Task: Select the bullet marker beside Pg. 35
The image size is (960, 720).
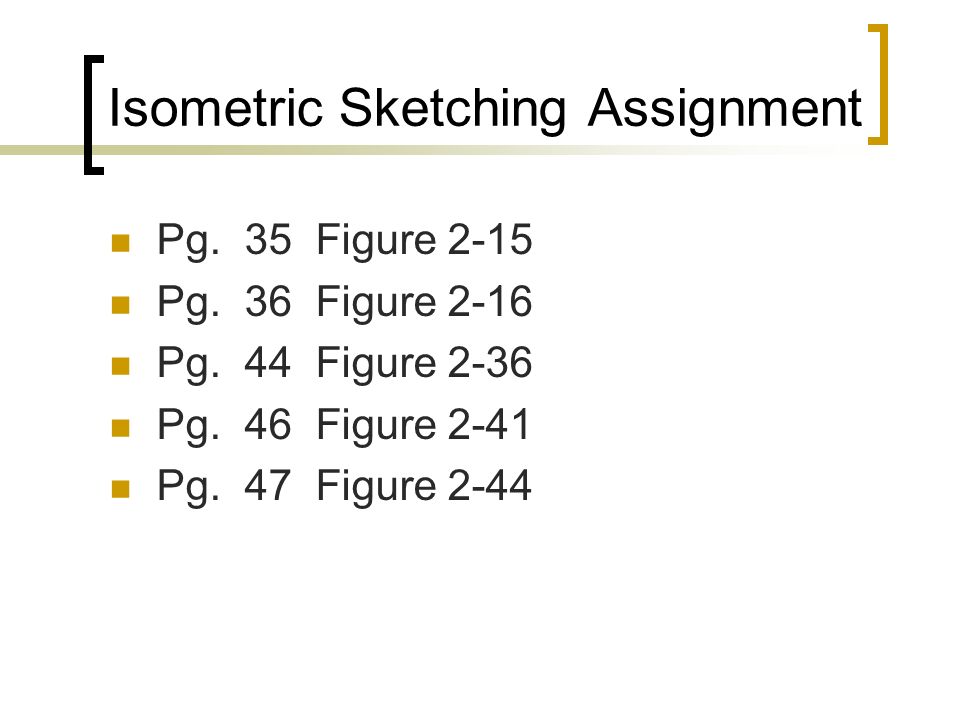Action: (121, 243)
